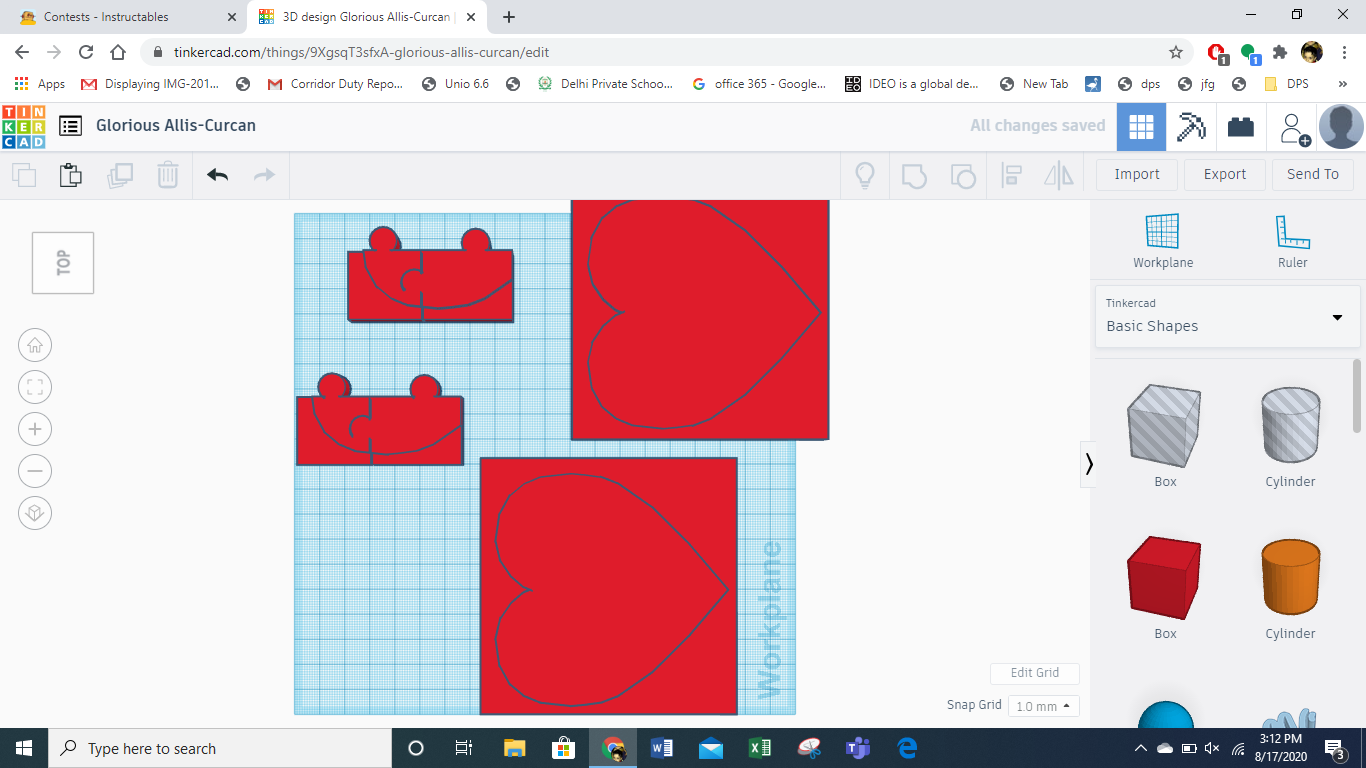Click the Align tool icon
The width and height of the screenshot is (1366, 768).
pyautogui.click(x=1011, y=176)
